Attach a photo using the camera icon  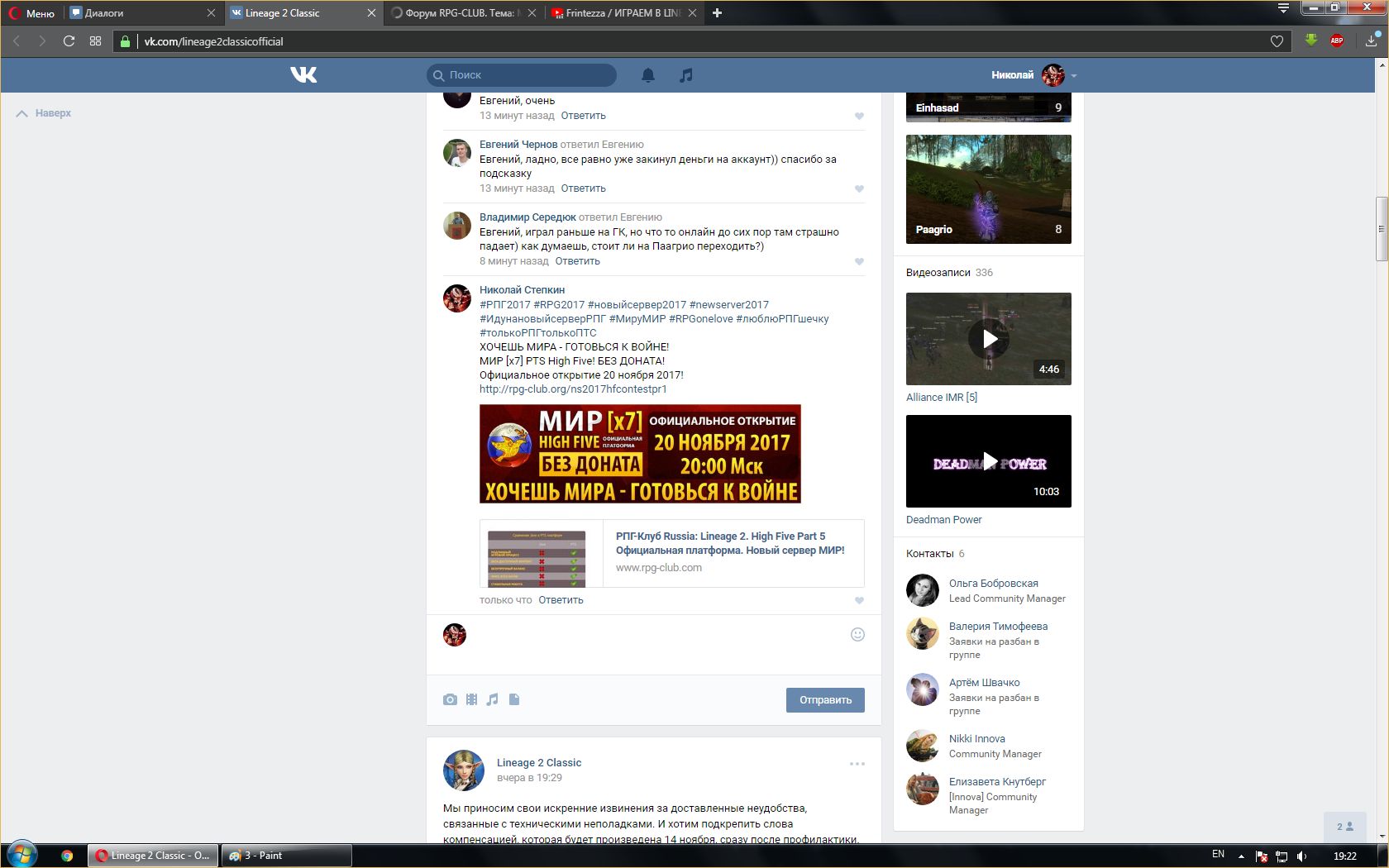click(x=450, y=699)
